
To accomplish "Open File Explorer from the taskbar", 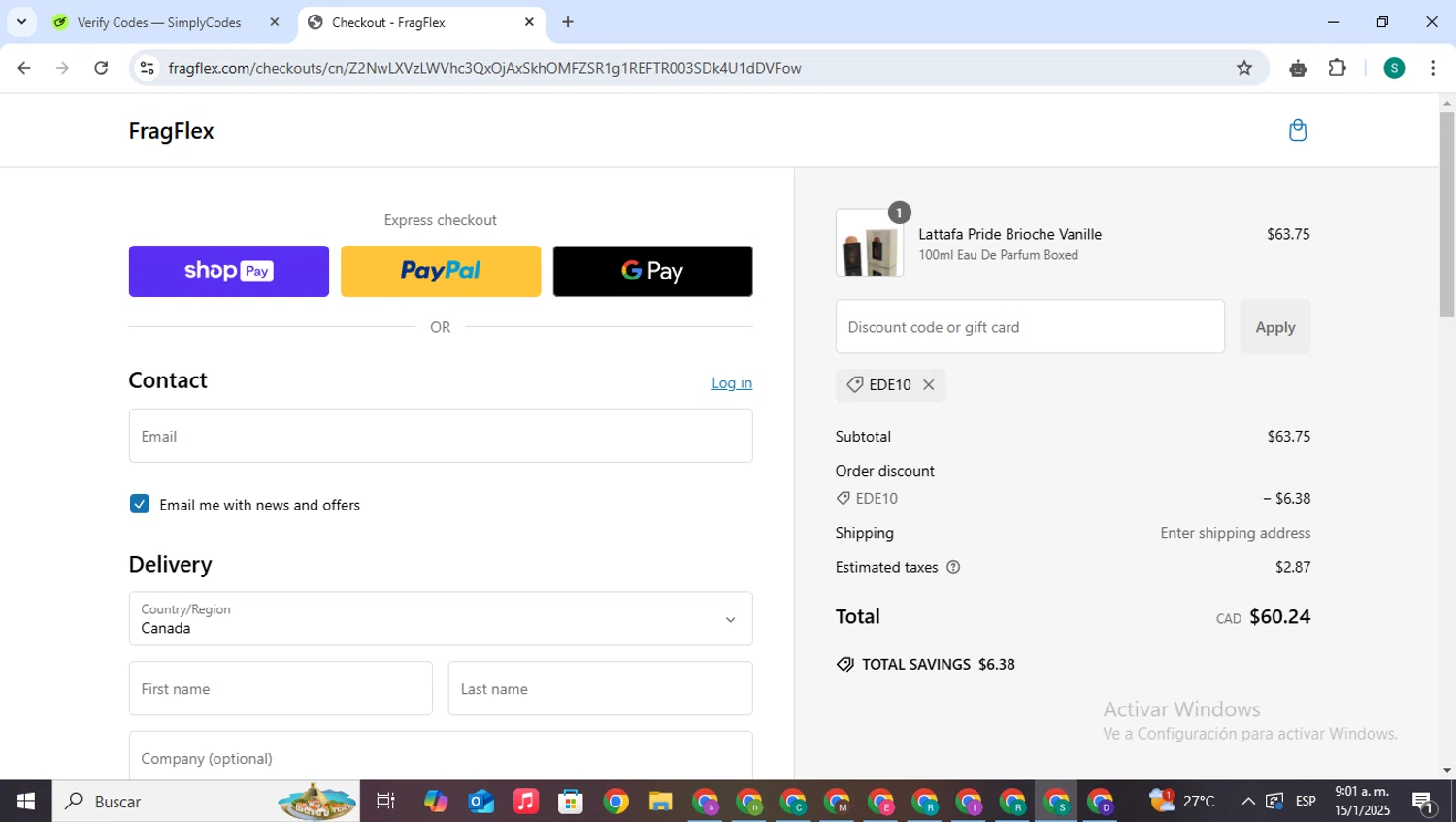I will coord(661,802).
